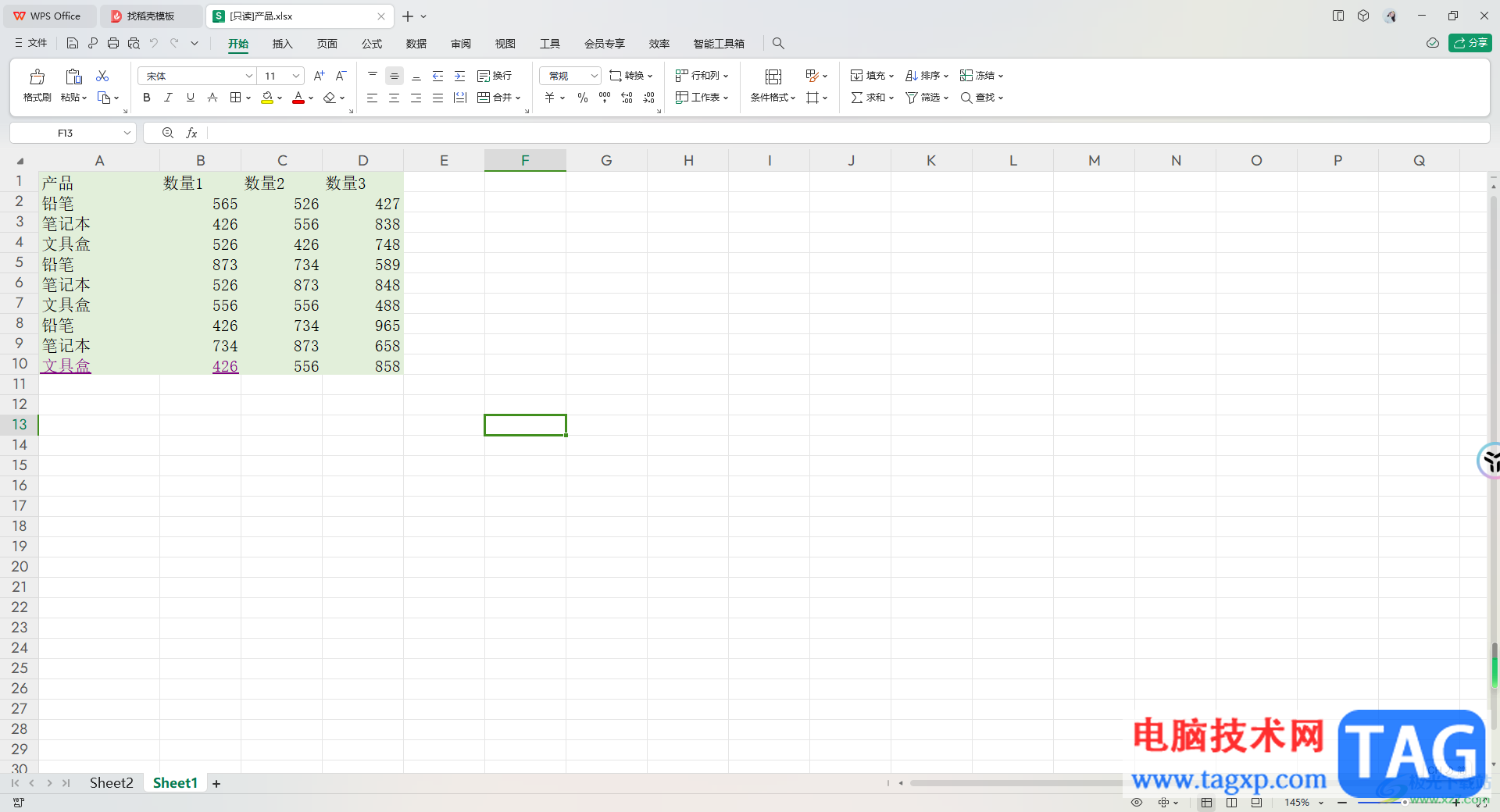Apply thousands separator number format
This screenshot has width=1500, height=812.
(x=605, y=98)
